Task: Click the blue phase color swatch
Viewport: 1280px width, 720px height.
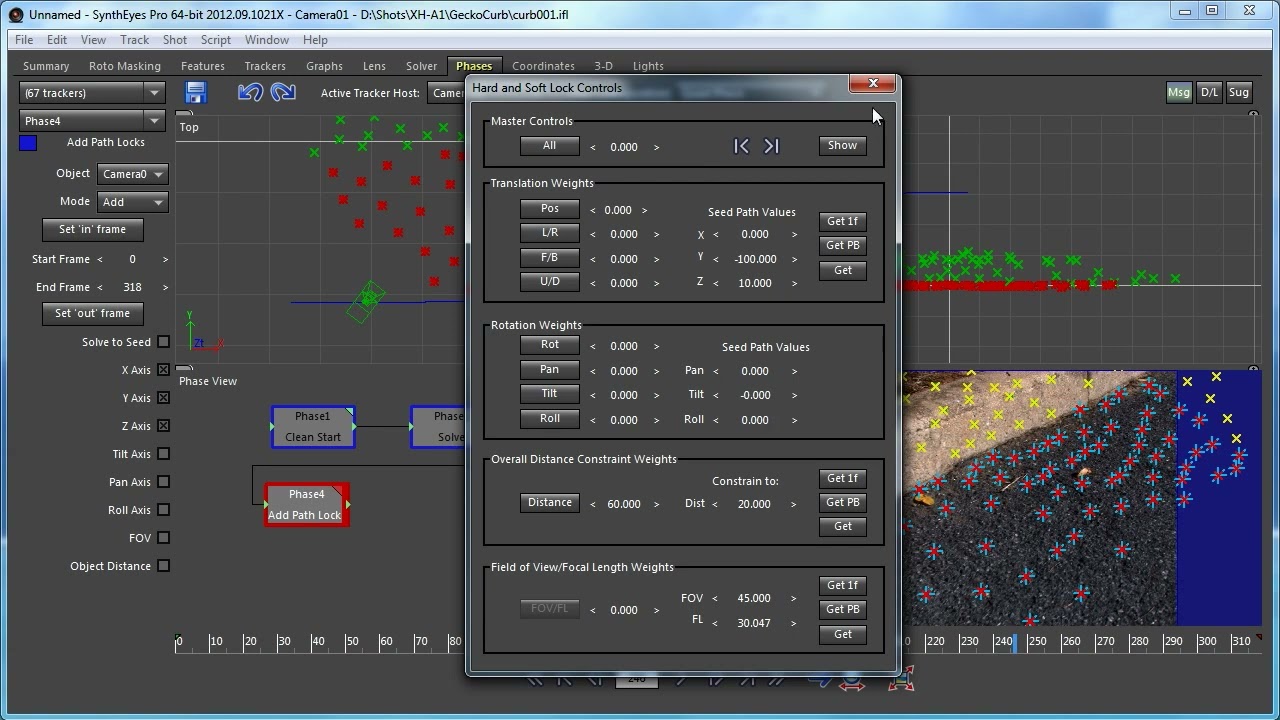Action: pyautogui.click(x=28, y=143)
